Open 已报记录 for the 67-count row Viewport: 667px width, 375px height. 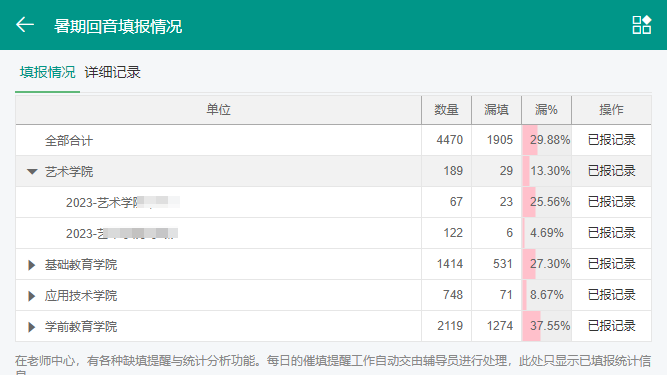point(611,202)
